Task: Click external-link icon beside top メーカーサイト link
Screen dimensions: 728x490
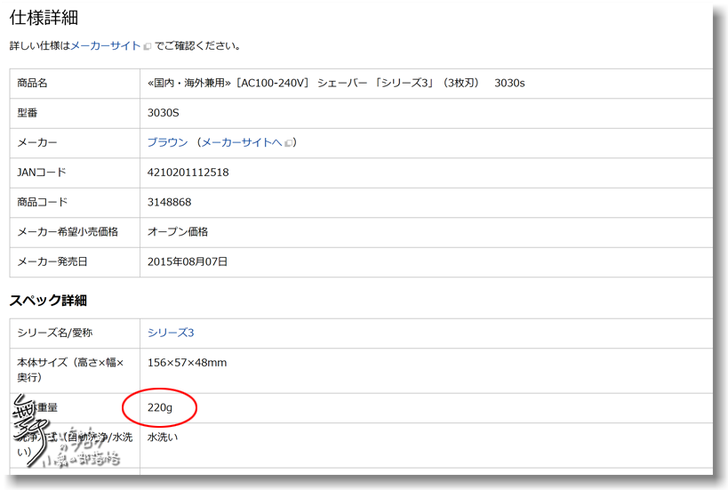Action: pyautogui.click(x=147, y=46)
